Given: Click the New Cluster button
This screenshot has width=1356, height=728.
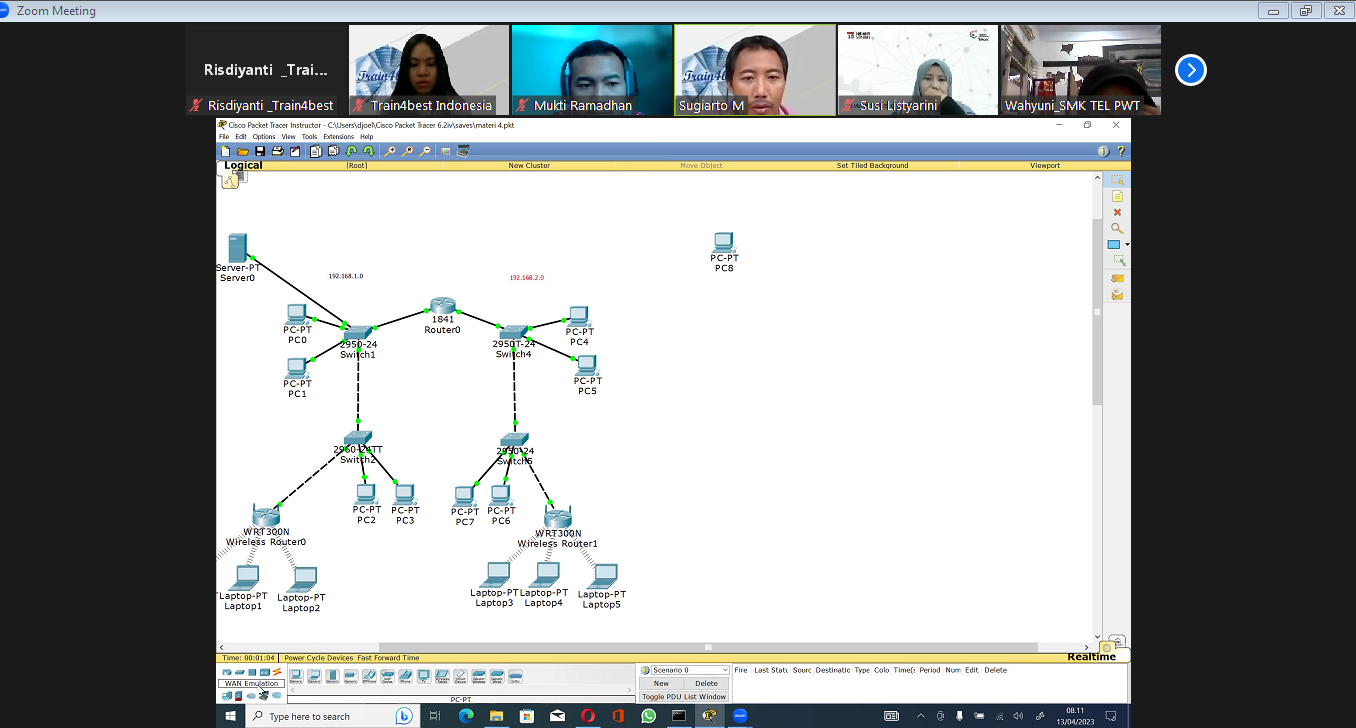Looking at the screenshot, I should (529, 165).
